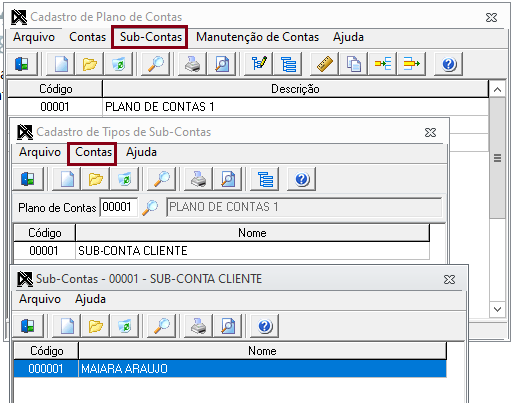Viewport: 516px width, 408px height.
Task: Click the scrollbar down arrow in plan list
Action: [x=497, y=309]
